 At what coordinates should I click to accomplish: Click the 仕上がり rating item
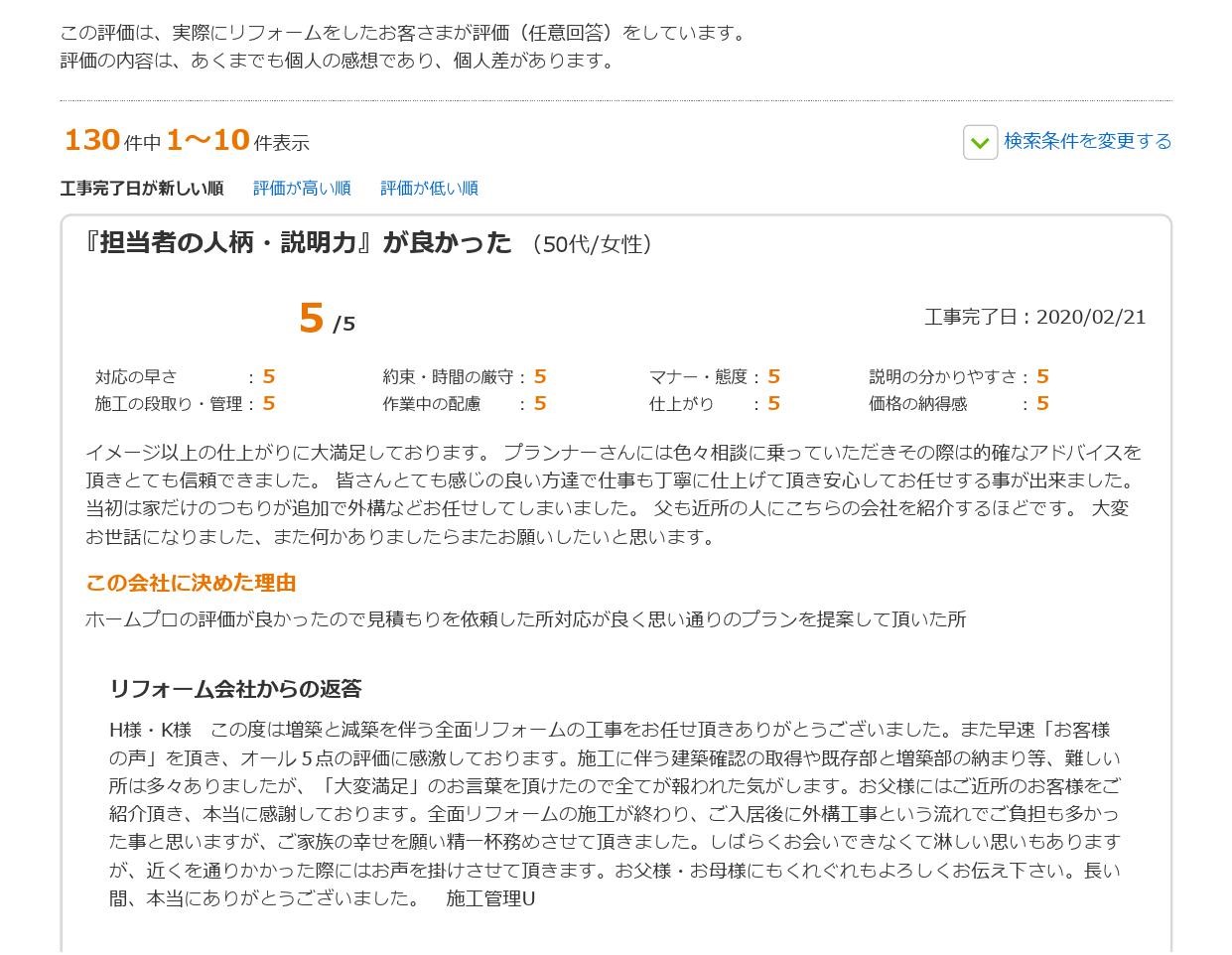[714, 404]
